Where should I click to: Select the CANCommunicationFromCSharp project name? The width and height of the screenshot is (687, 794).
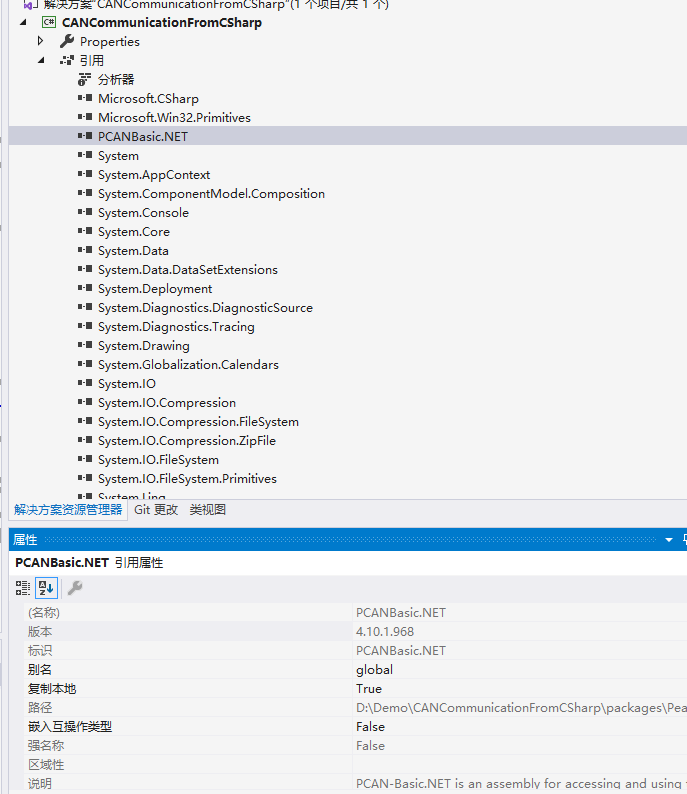tap(162, 22)
